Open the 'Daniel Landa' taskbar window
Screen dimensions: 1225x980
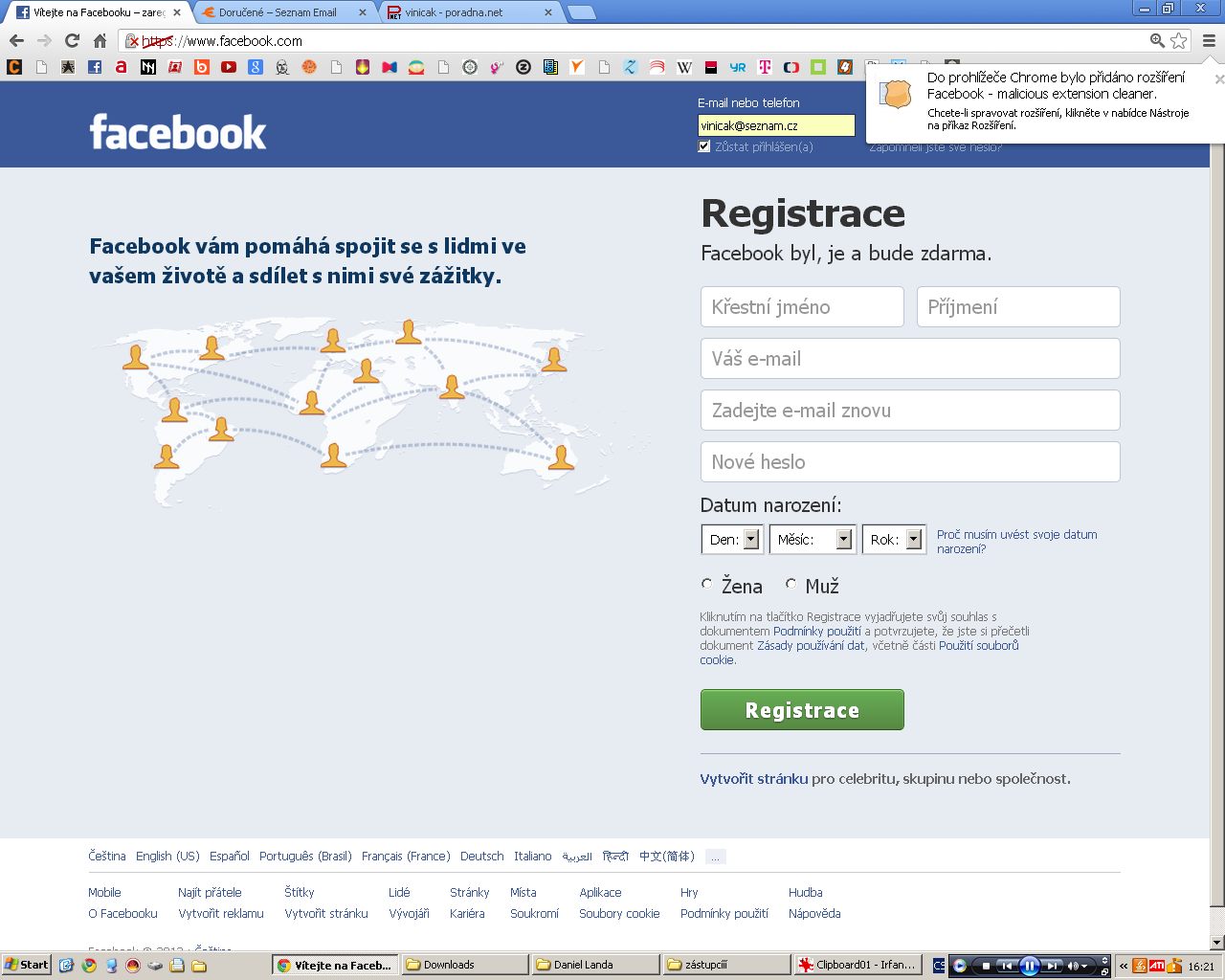pos(595,965)
